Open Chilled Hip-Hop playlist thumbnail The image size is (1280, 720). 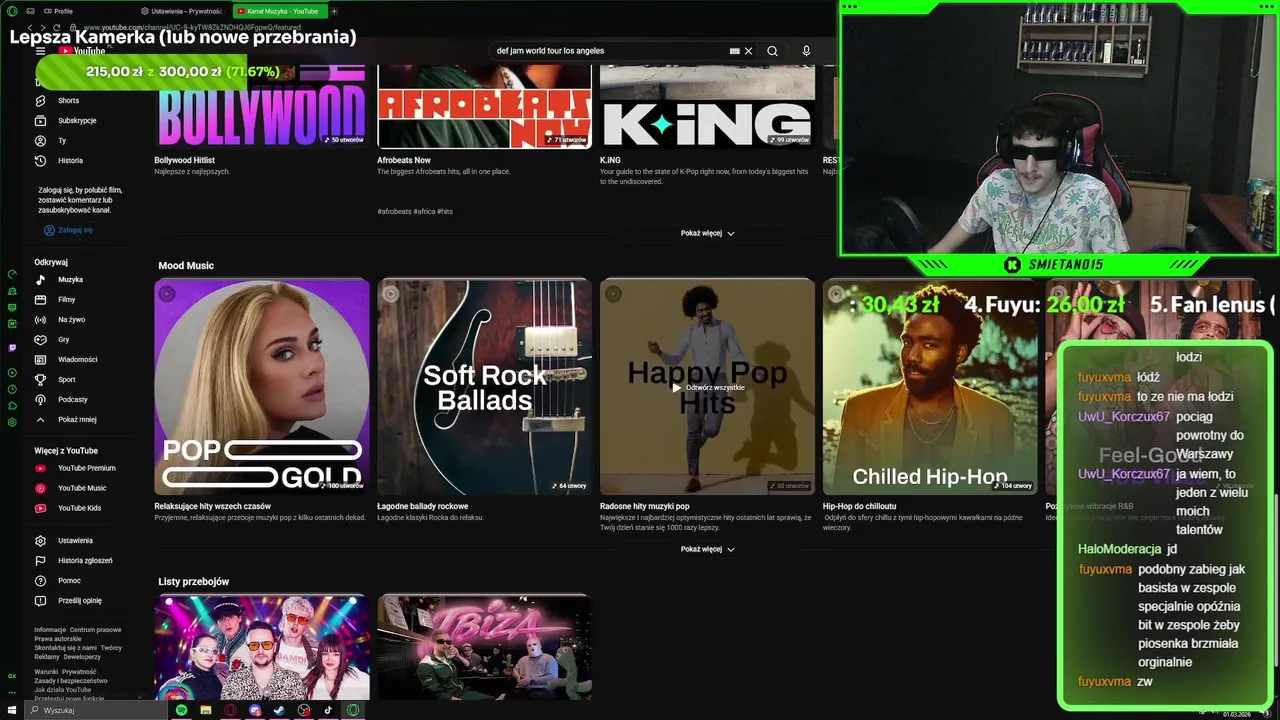click(x=930, y=387)
